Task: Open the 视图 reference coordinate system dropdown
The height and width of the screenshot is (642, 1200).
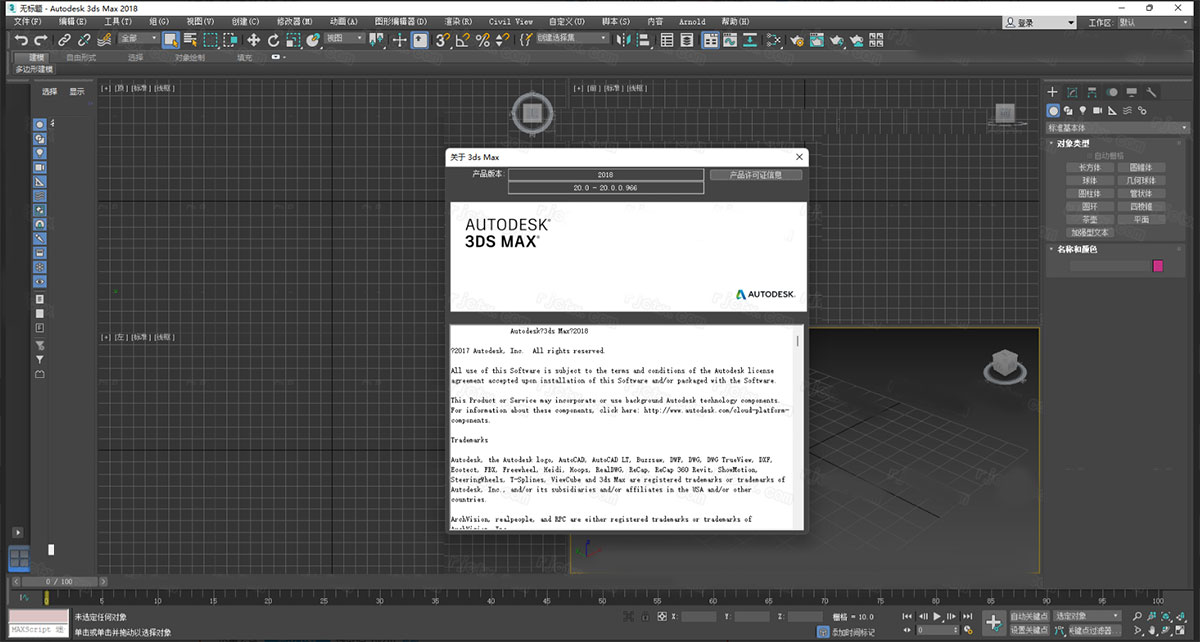Action: (342, 41)
